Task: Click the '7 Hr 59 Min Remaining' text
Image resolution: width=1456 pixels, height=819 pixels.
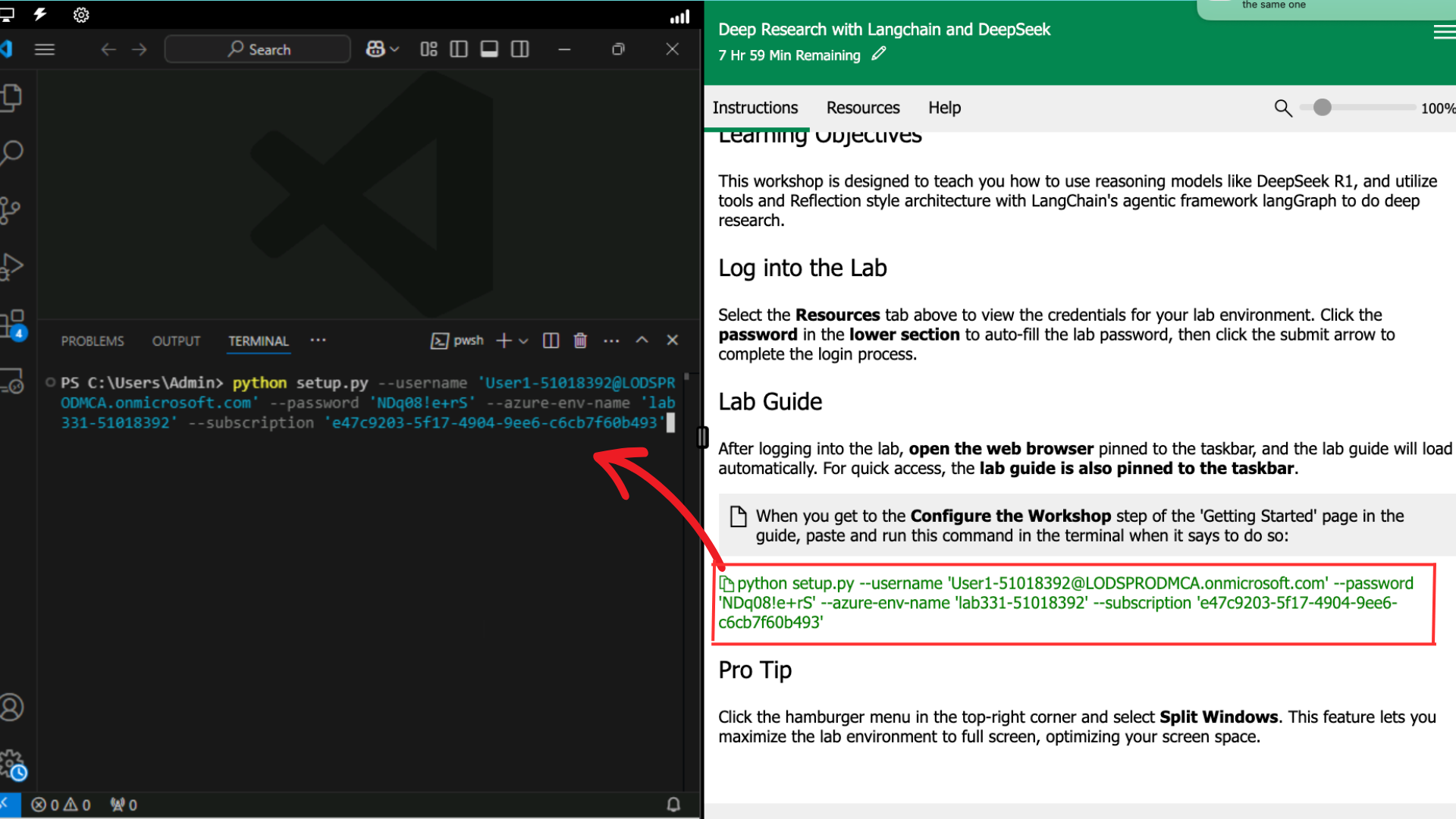Action: click(x=789, y=55)
